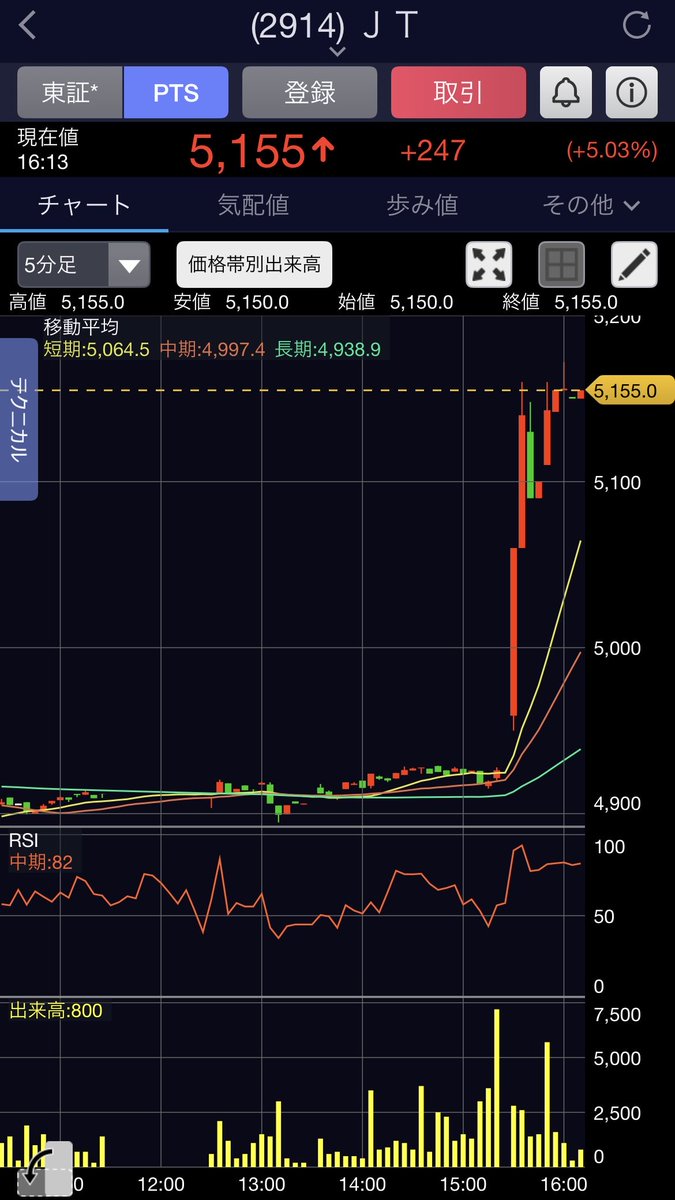Refresh the stock quote data
The height and width of the screenshot is (1200, 675).
[x=636, y=25]
